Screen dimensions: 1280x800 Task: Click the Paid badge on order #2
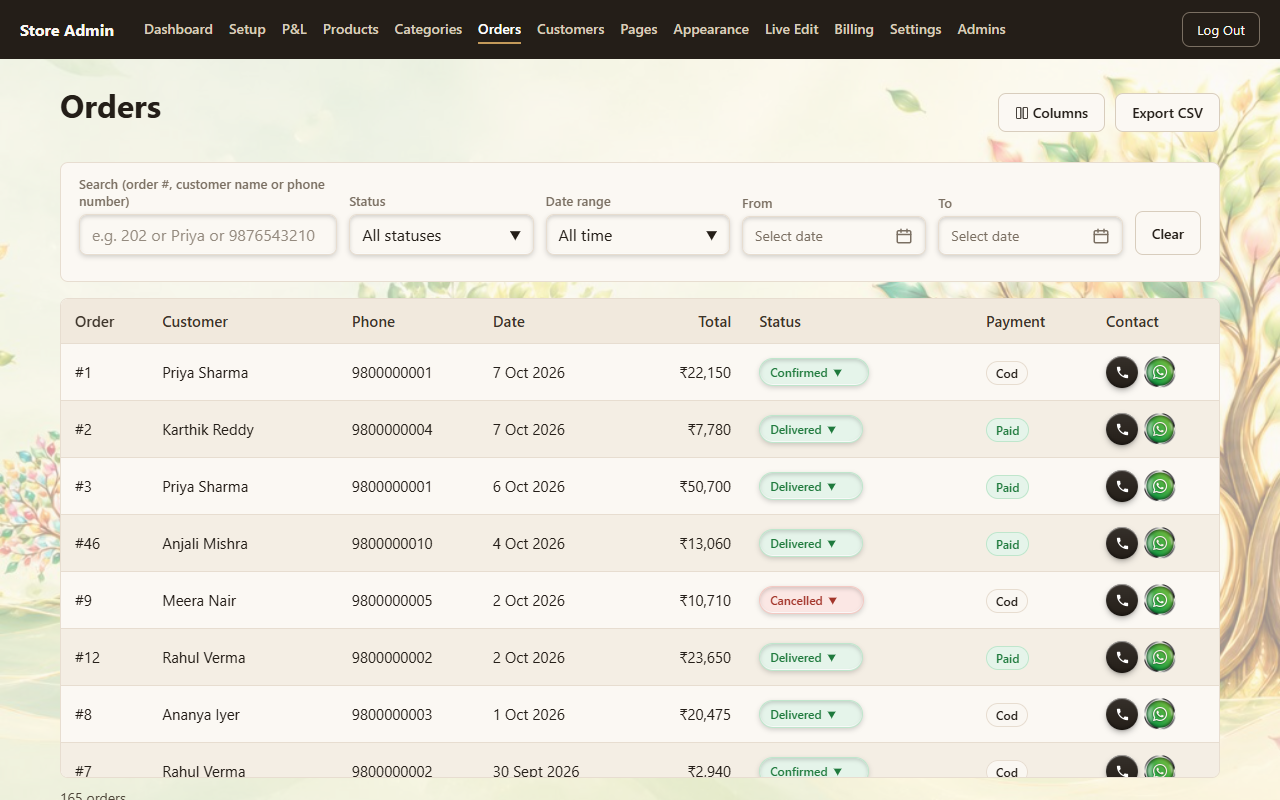click(1007, 431)
